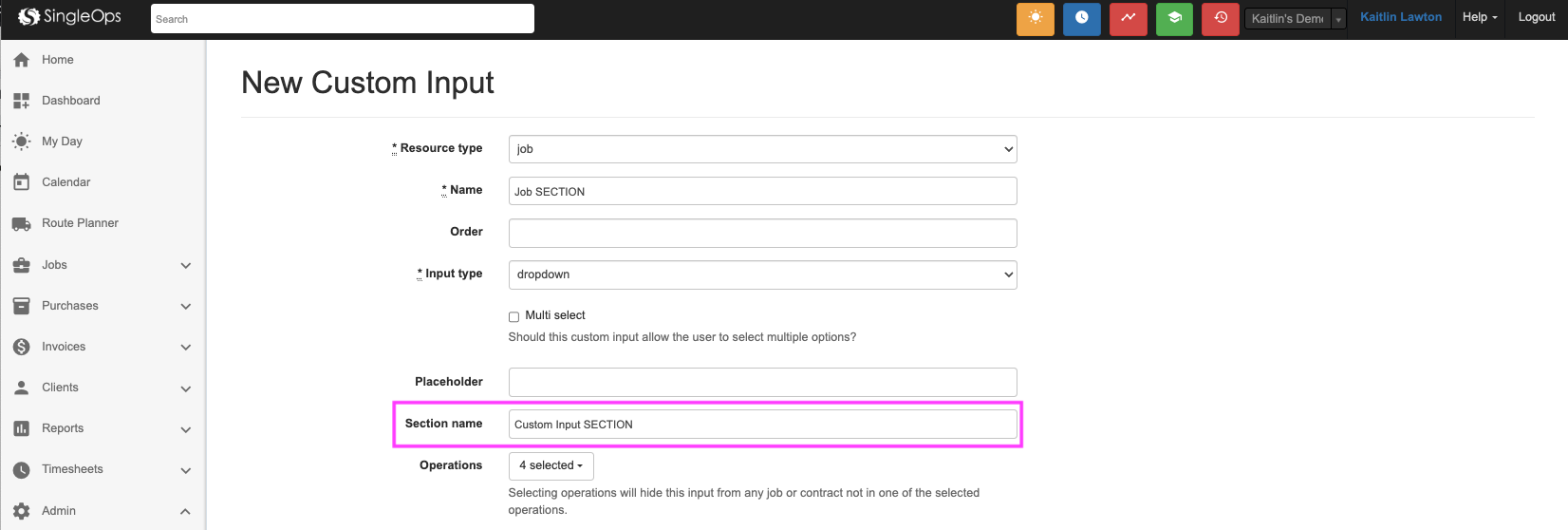Open the Resource type dropdown
This screenshot has height=530, width=1568.
pos(762,149)
